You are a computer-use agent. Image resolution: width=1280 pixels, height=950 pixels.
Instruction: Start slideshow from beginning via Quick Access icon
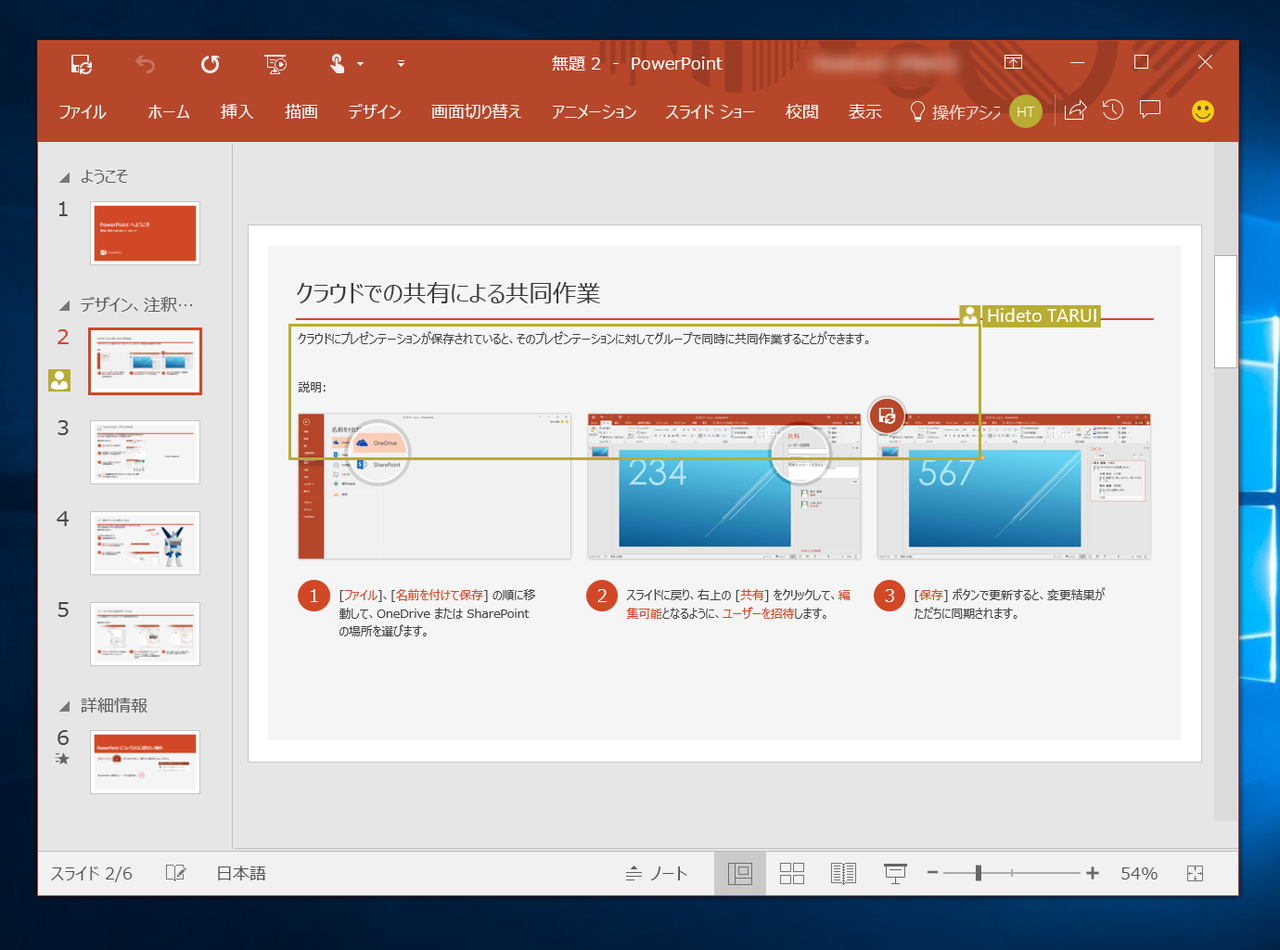click(x=275, y=63)
